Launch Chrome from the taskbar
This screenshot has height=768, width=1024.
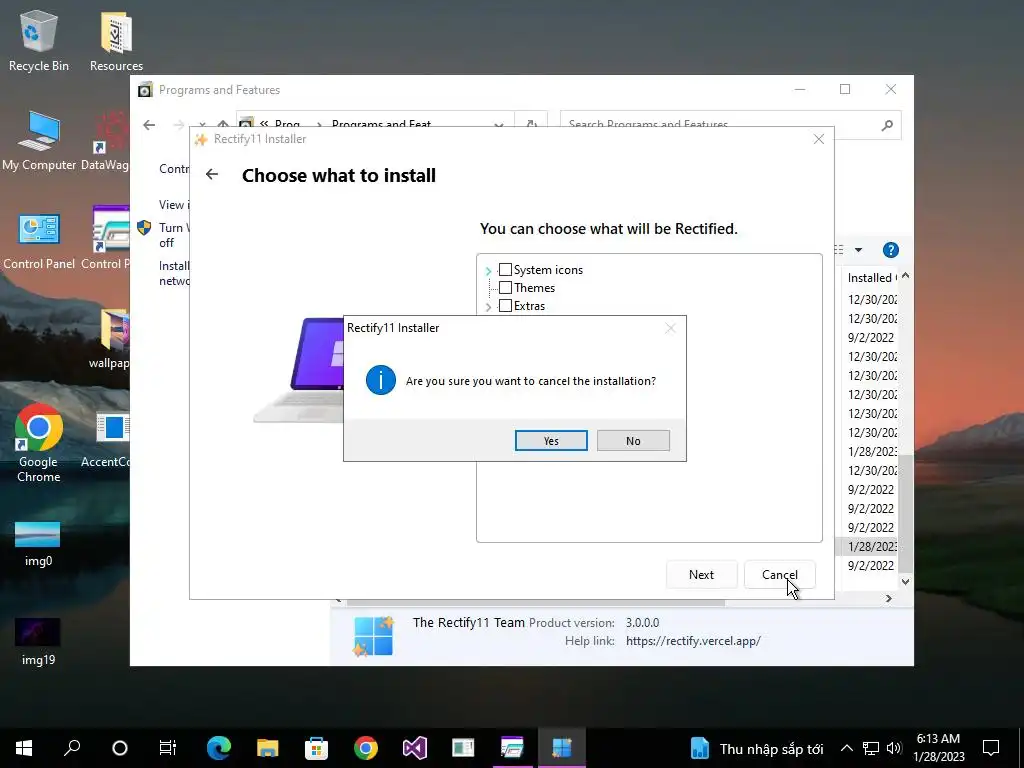pyautogui.click(x=366, y=748)
